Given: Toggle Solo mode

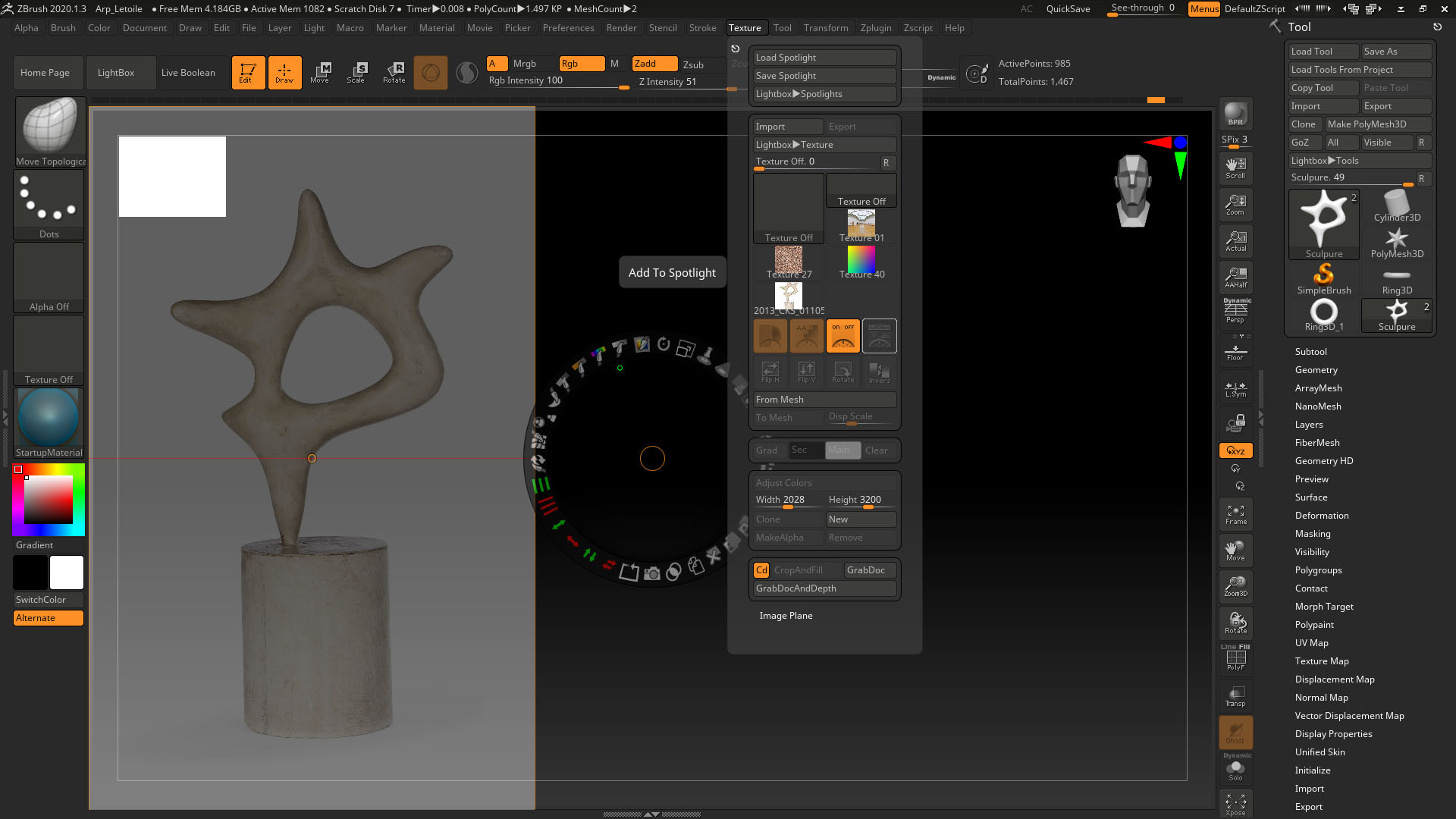Looking at the screenshot, I should point(1235,770).
